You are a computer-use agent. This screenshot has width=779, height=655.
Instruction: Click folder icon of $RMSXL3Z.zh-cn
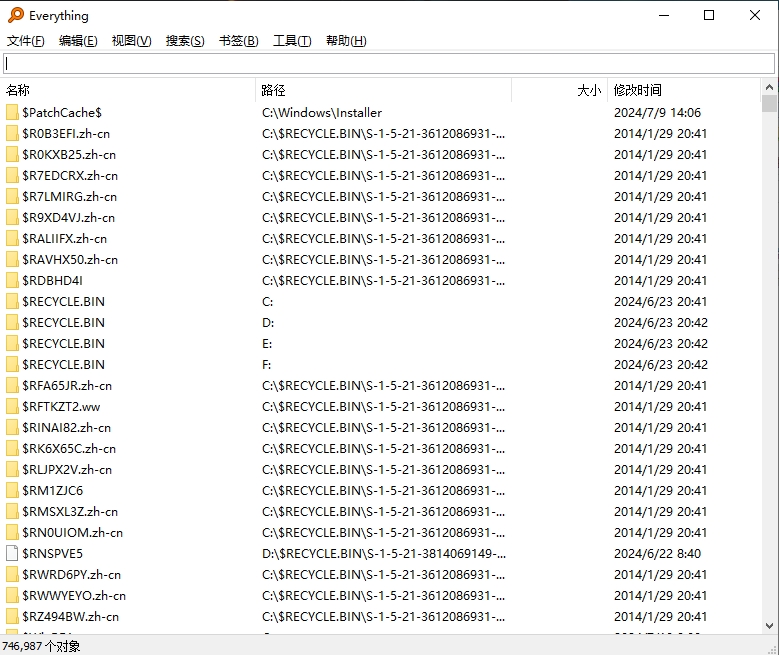pyautogui.click(x=12, y=511)
